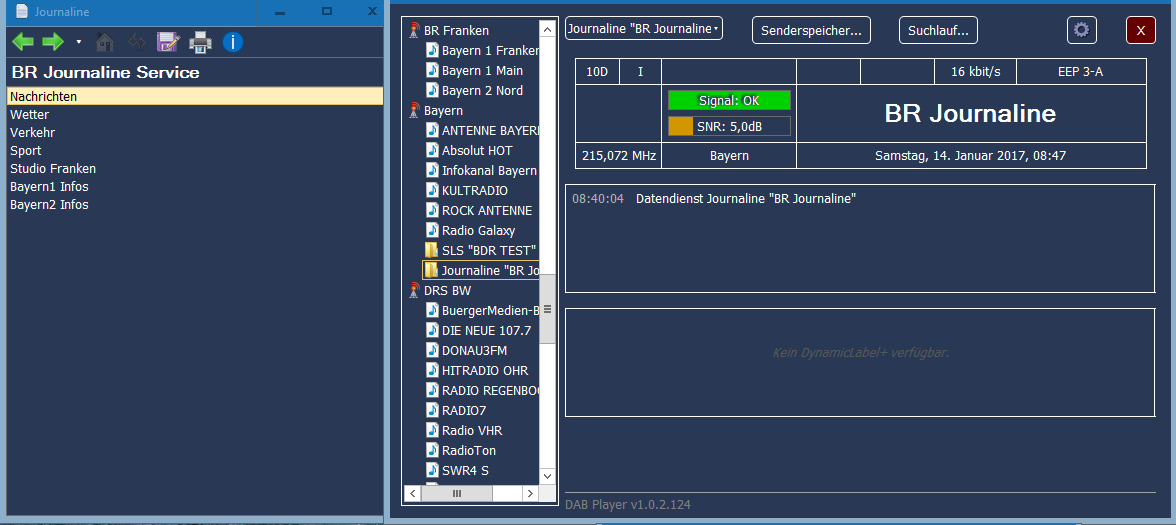Click the Senderspeicher... button
Image resolution: width=1176 pixels, height=525 pixels.
(x=811, y=30)
